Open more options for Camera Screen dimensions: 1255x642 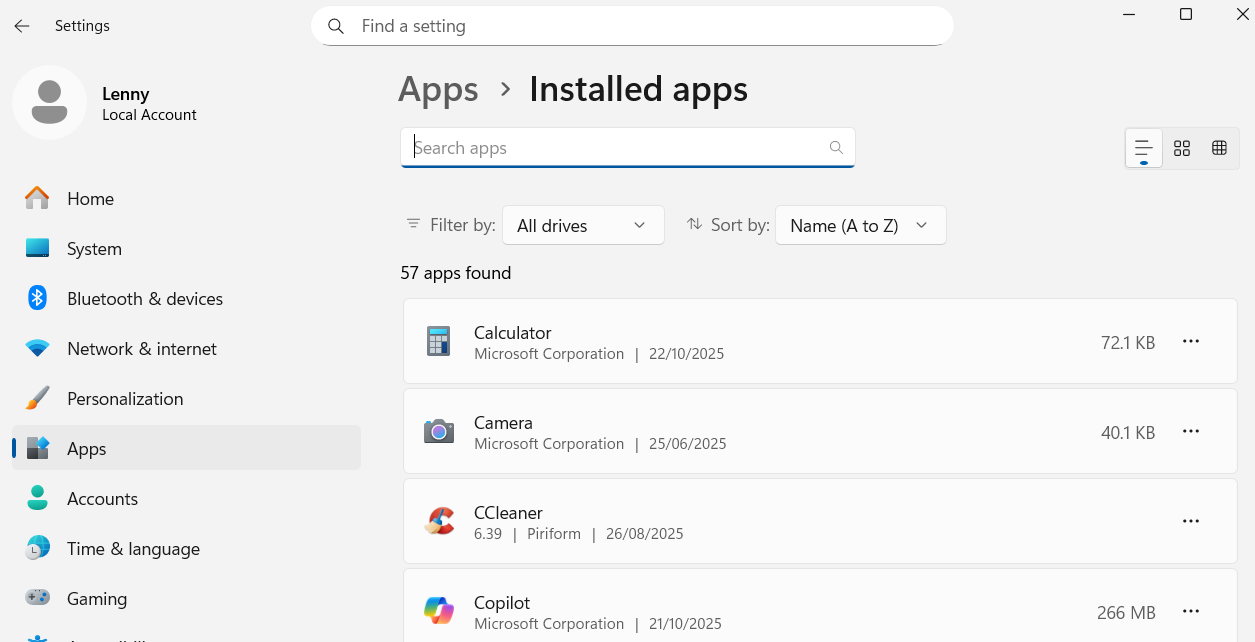click(x=1190, y=432)
